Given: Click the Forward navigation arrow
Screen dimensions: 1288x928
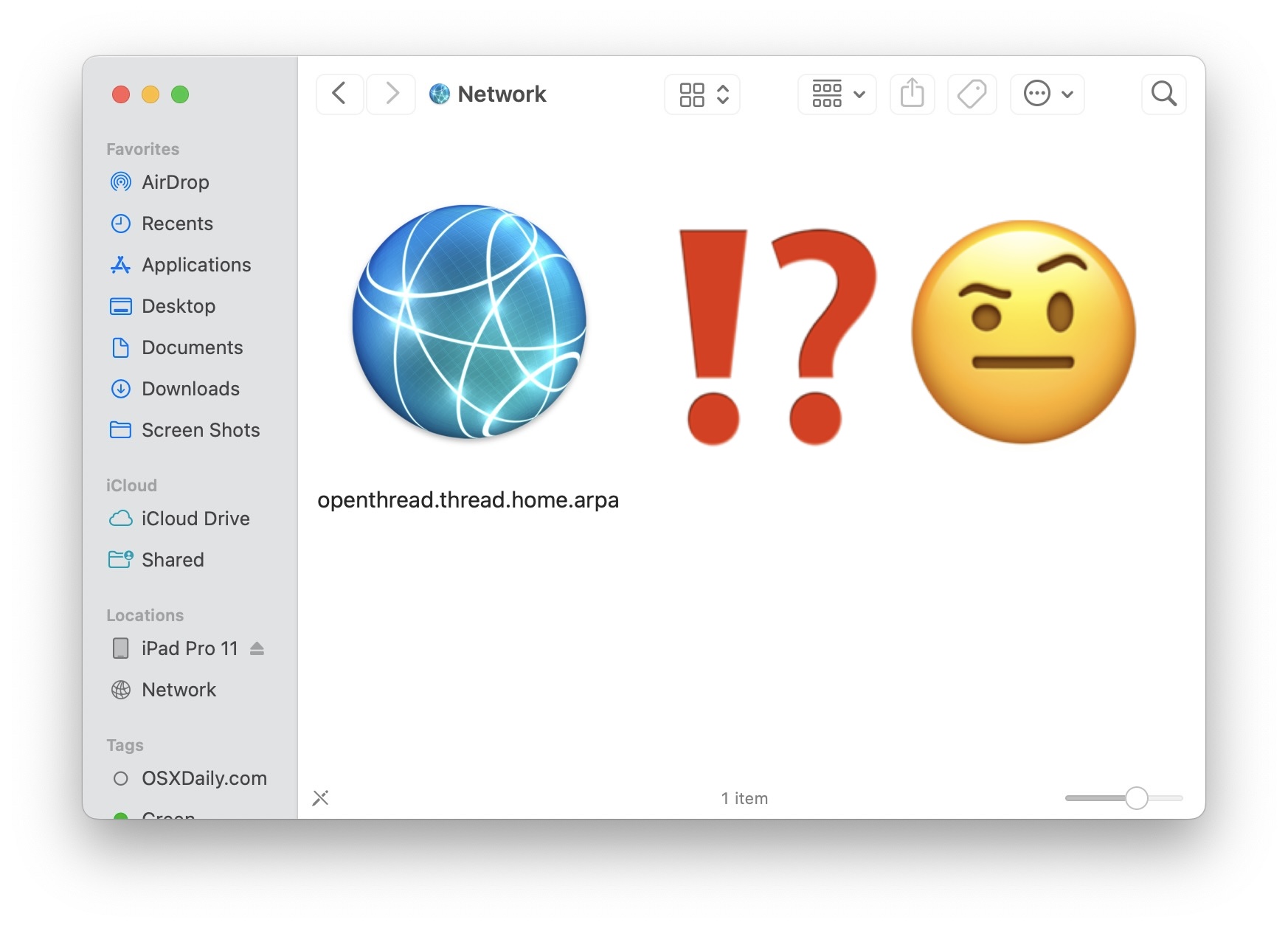Looking at the screenshot, I should pos(392,94).
